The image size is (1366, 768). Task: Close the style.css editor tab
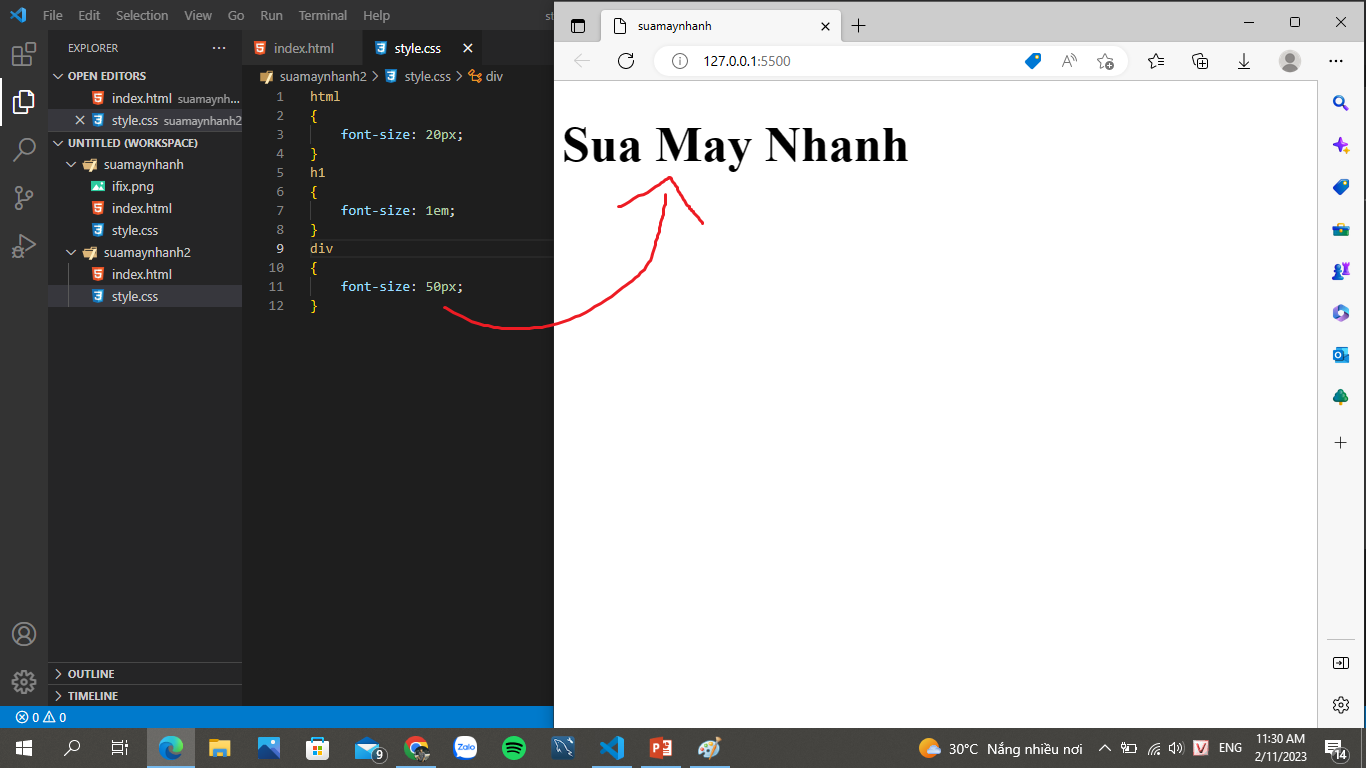(x=466, y=48)
